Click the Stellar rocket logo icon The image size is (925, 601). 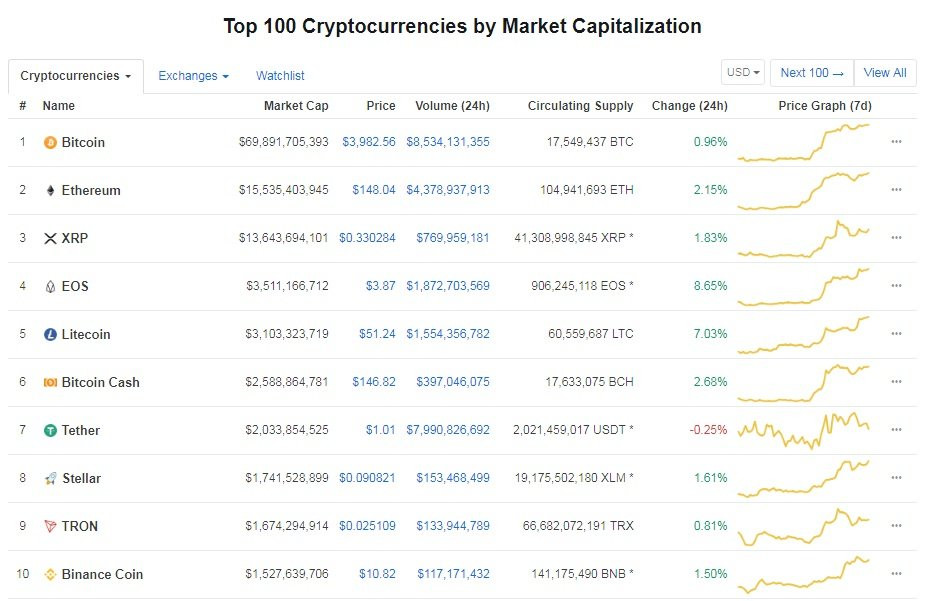click(50, 479)
